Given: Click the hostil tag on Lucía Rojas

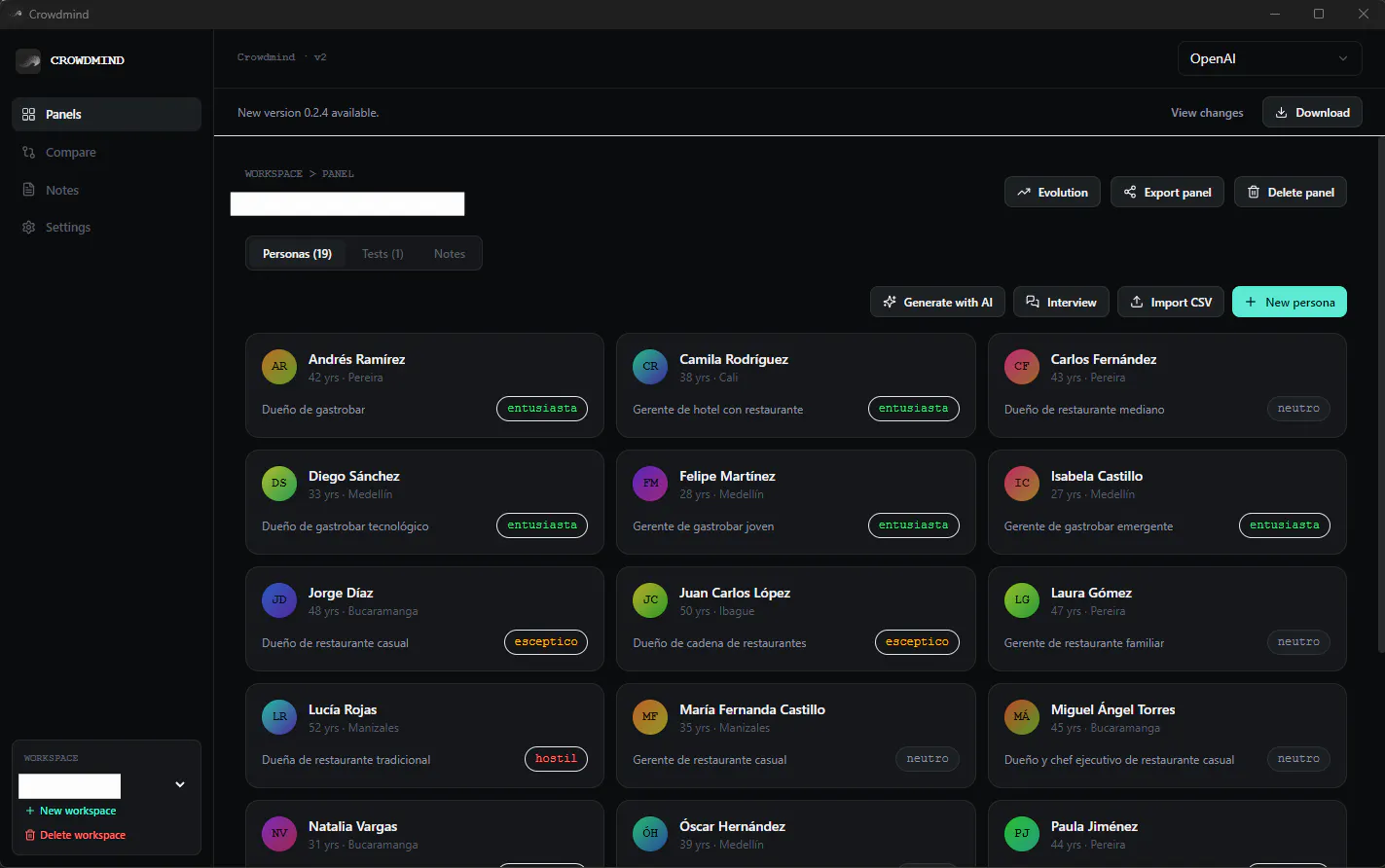Looking at the screenshot, I should point(556,759).
